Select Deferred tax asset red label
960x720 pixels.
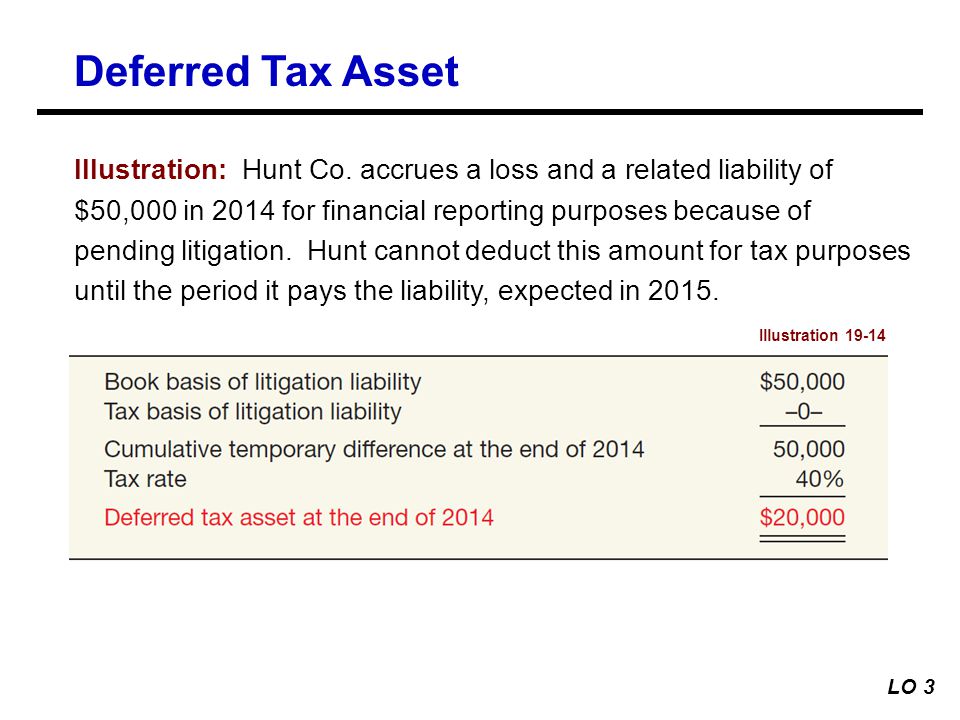click(x=299, y=518)
